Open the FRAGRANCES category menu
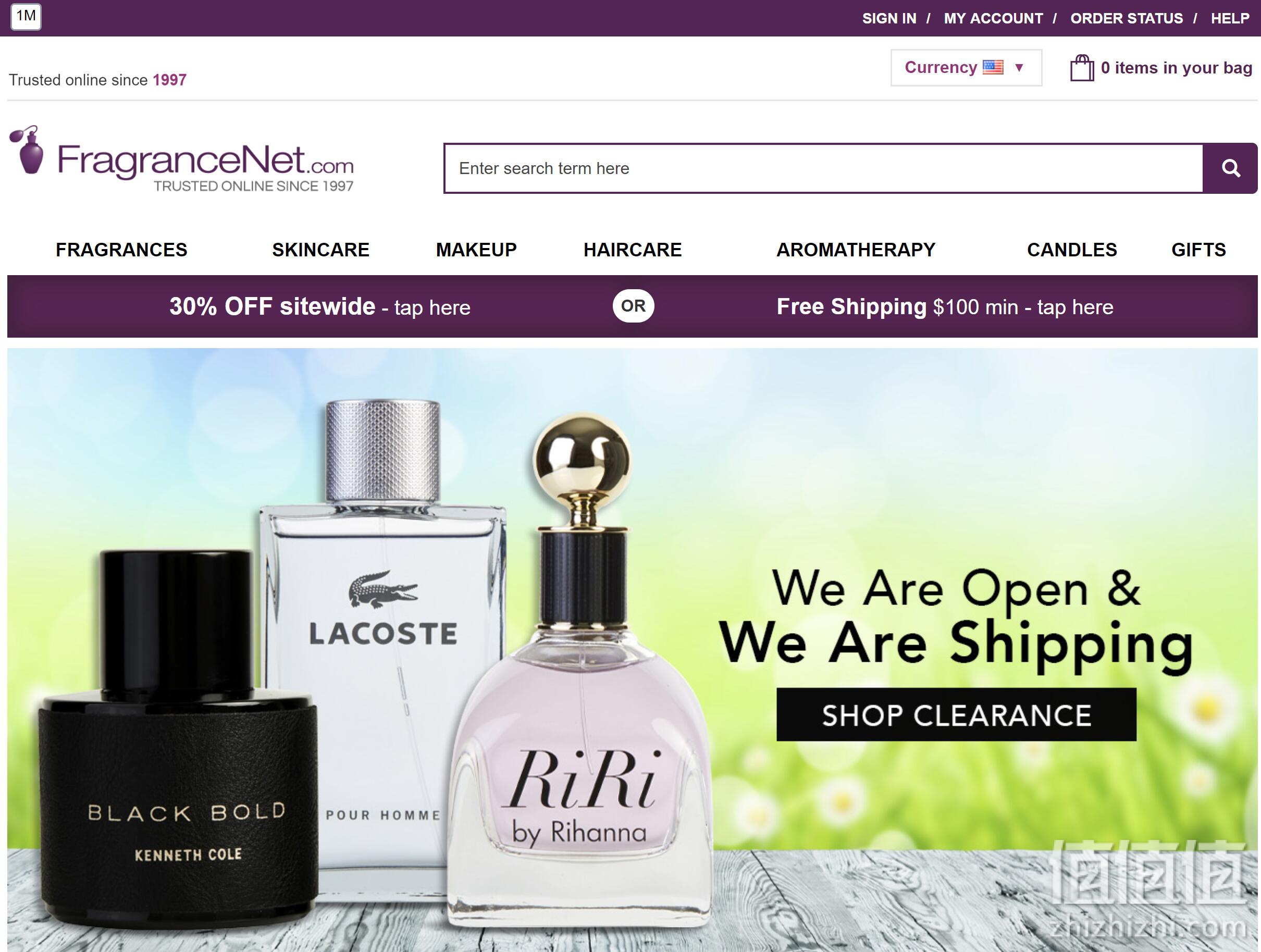Screen dimensions: 1261x952 121,250
